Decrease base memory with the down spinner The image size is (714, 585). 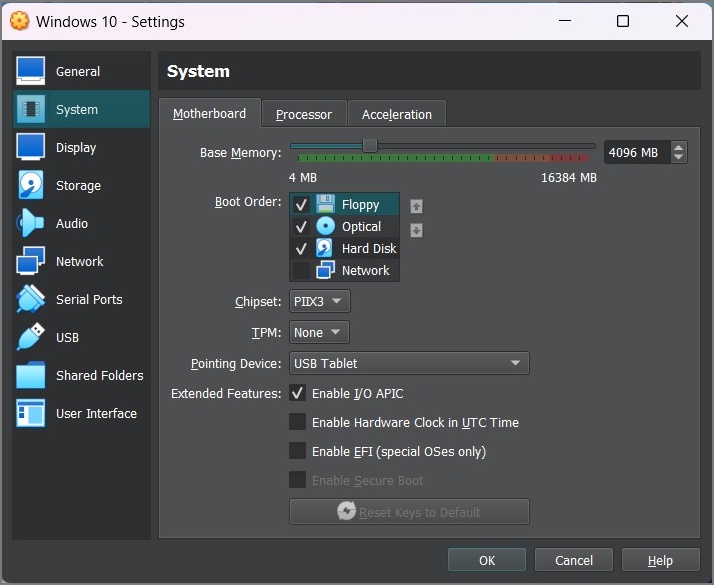678,157
